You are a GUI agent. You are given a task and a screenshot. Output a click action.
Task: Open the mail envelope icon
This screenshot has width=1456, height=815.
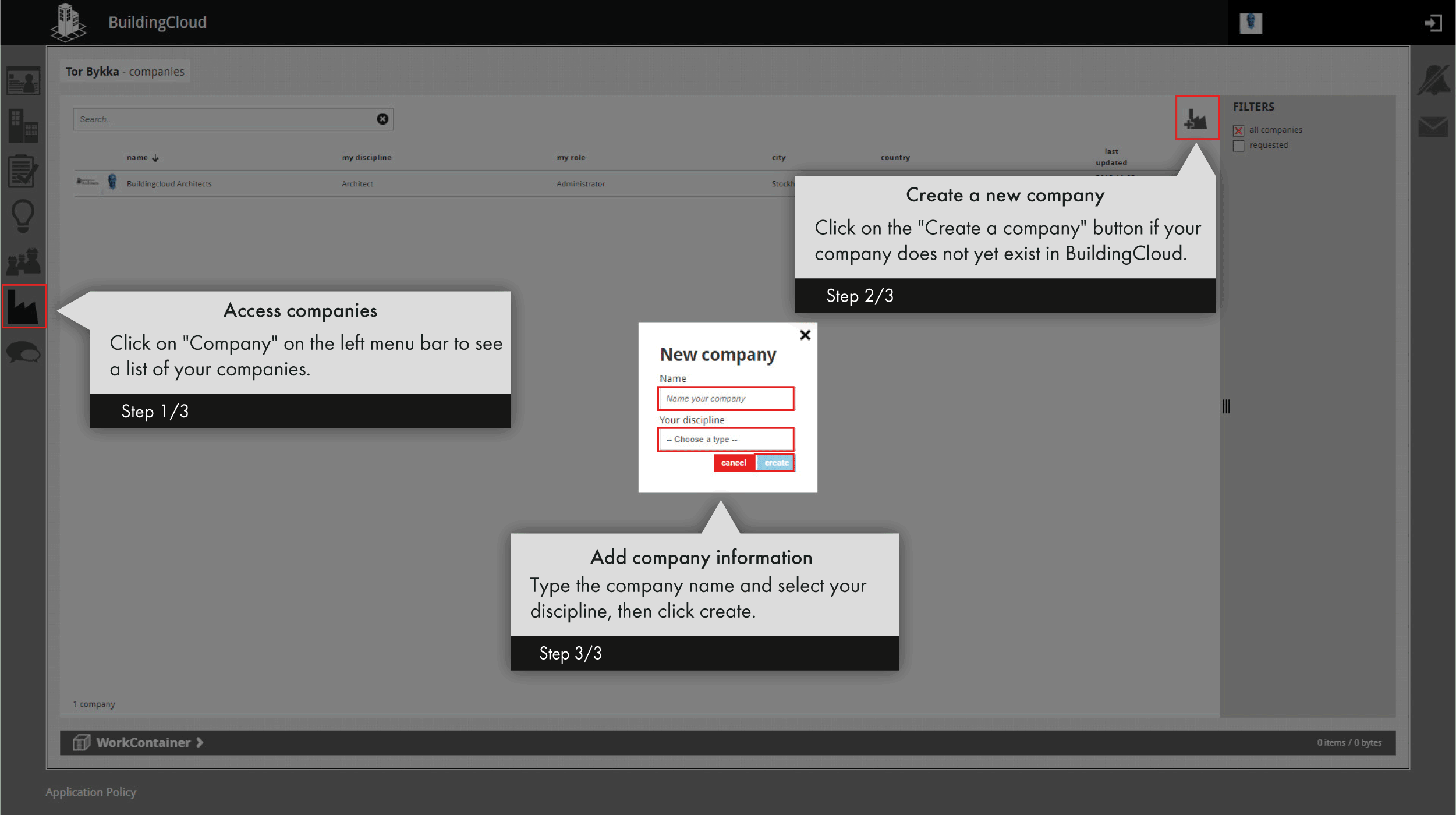(1433, 126)
